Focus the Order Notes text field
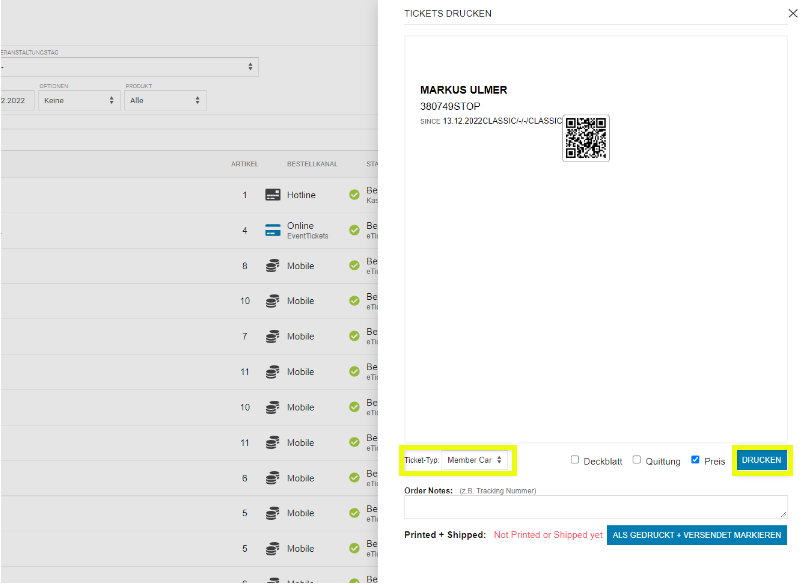The height and width of the screenshot is (585, 804). tap(595, 507)
